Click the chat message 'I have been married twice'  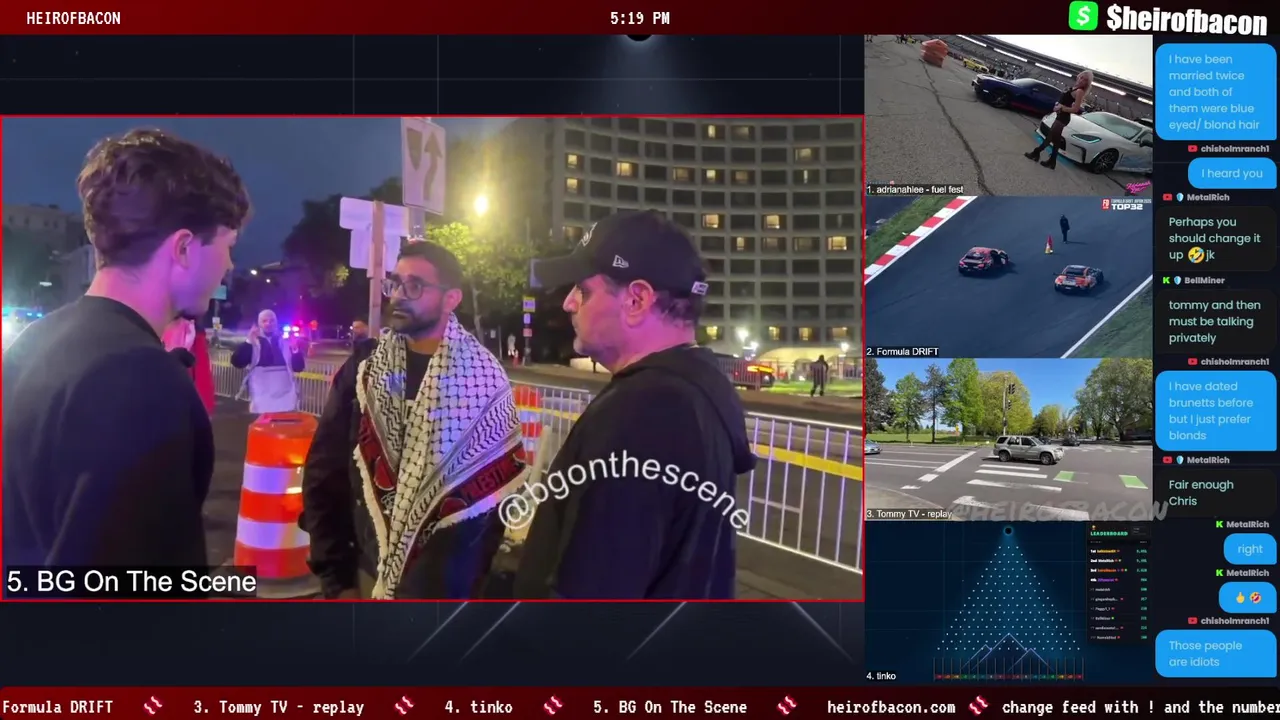(x=1214, y=92)
